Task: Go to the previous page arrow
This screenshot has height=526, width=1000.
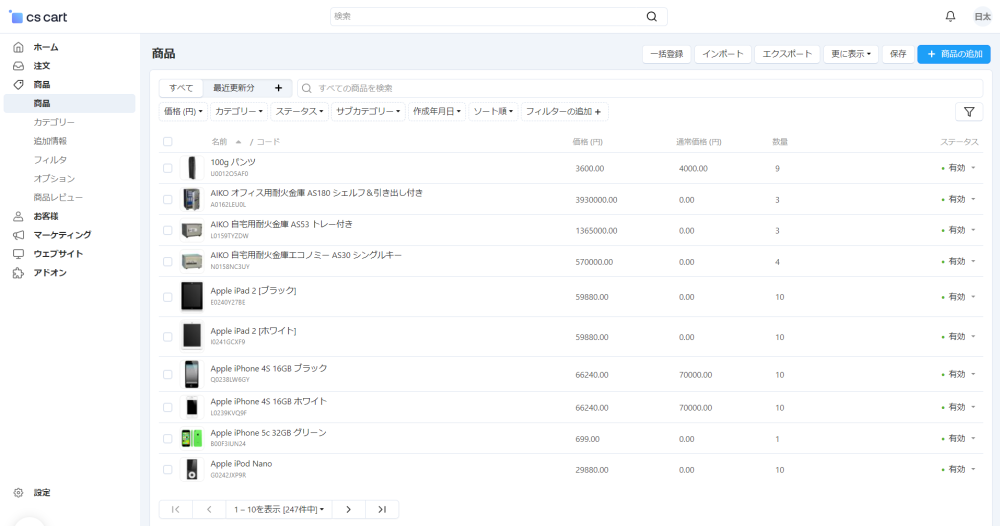Action: (x=209, y=509)
